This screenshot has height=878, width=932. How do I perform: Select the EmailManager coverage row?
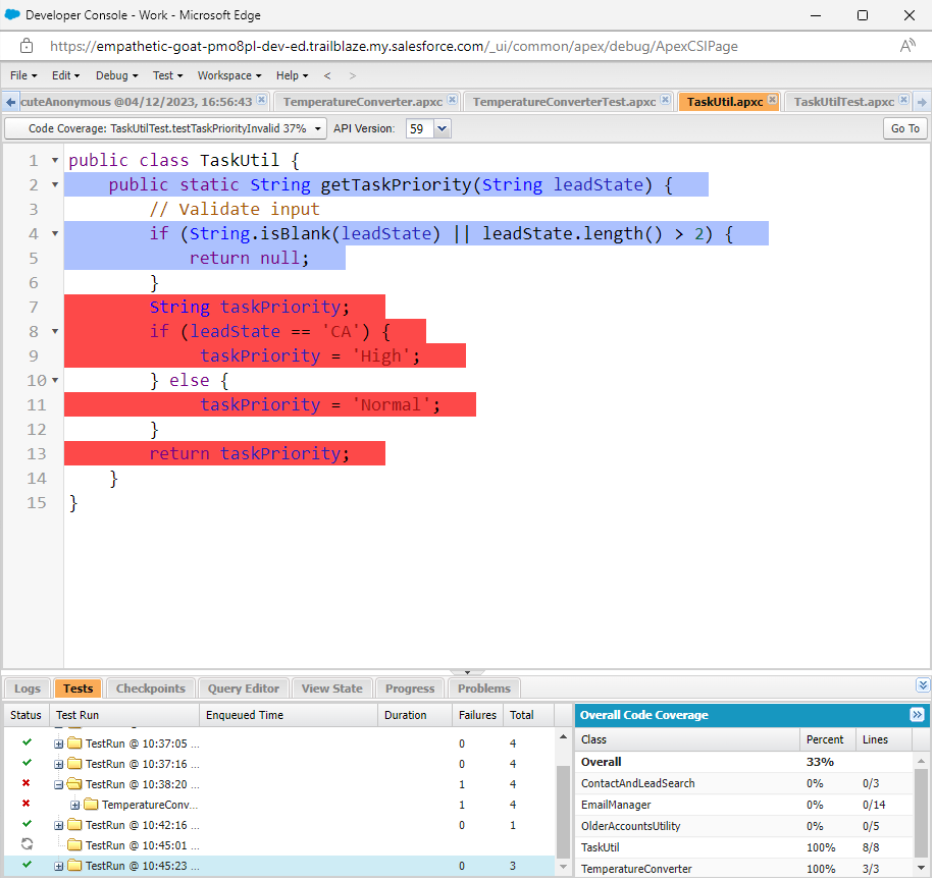click(744, 804)
